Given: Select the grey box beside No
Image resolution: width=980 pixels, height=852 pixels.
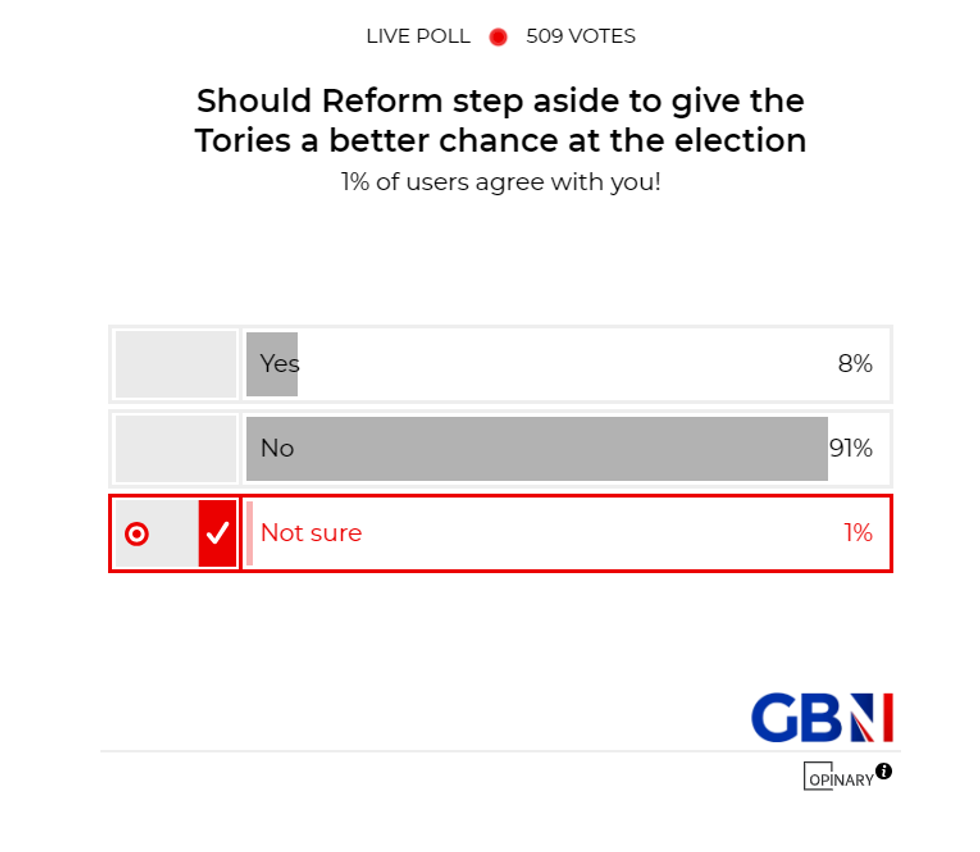Looking at the screenshot, I should [176, 449].
